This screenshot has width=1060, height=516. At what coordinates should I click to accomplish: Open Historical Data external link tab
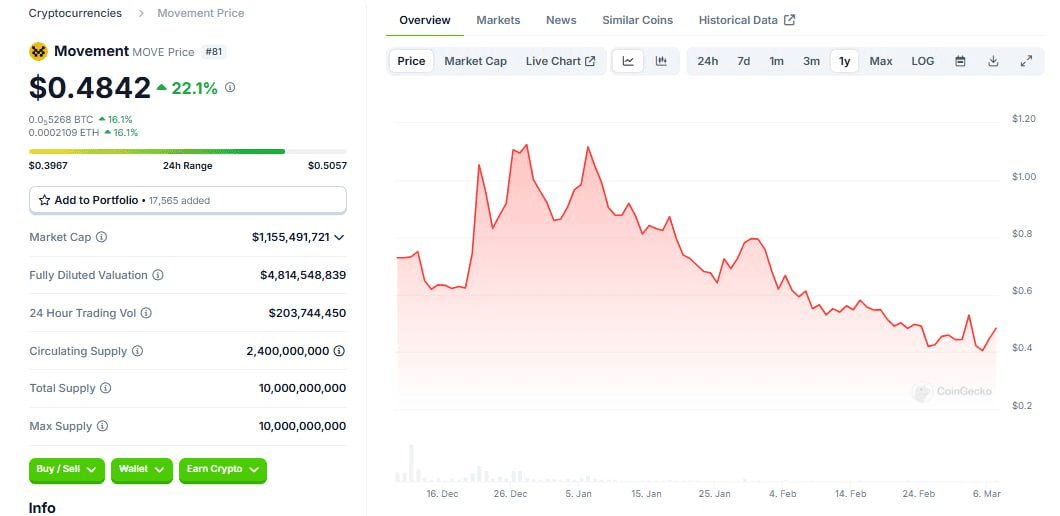pyautogui.click(x=747, y=20)
